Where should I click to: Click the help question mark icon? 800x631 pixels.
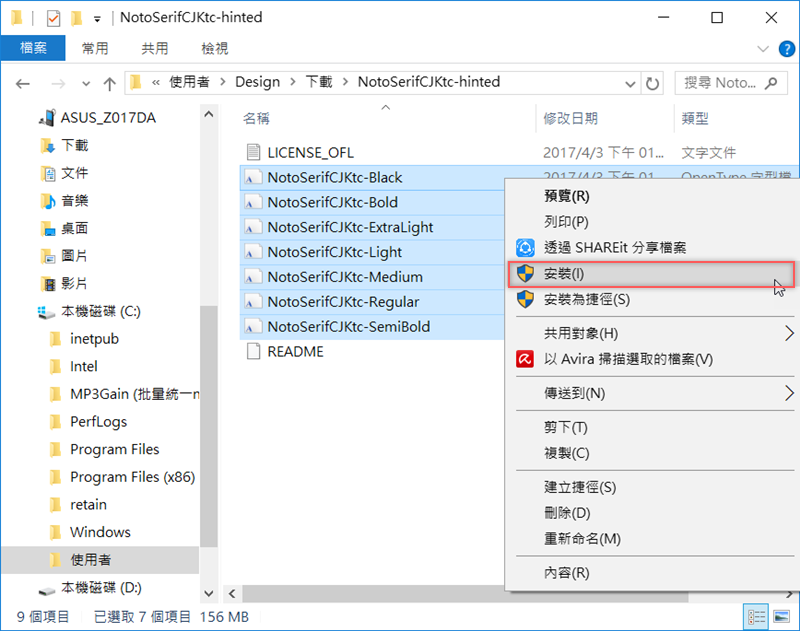[x=786, y=49]
